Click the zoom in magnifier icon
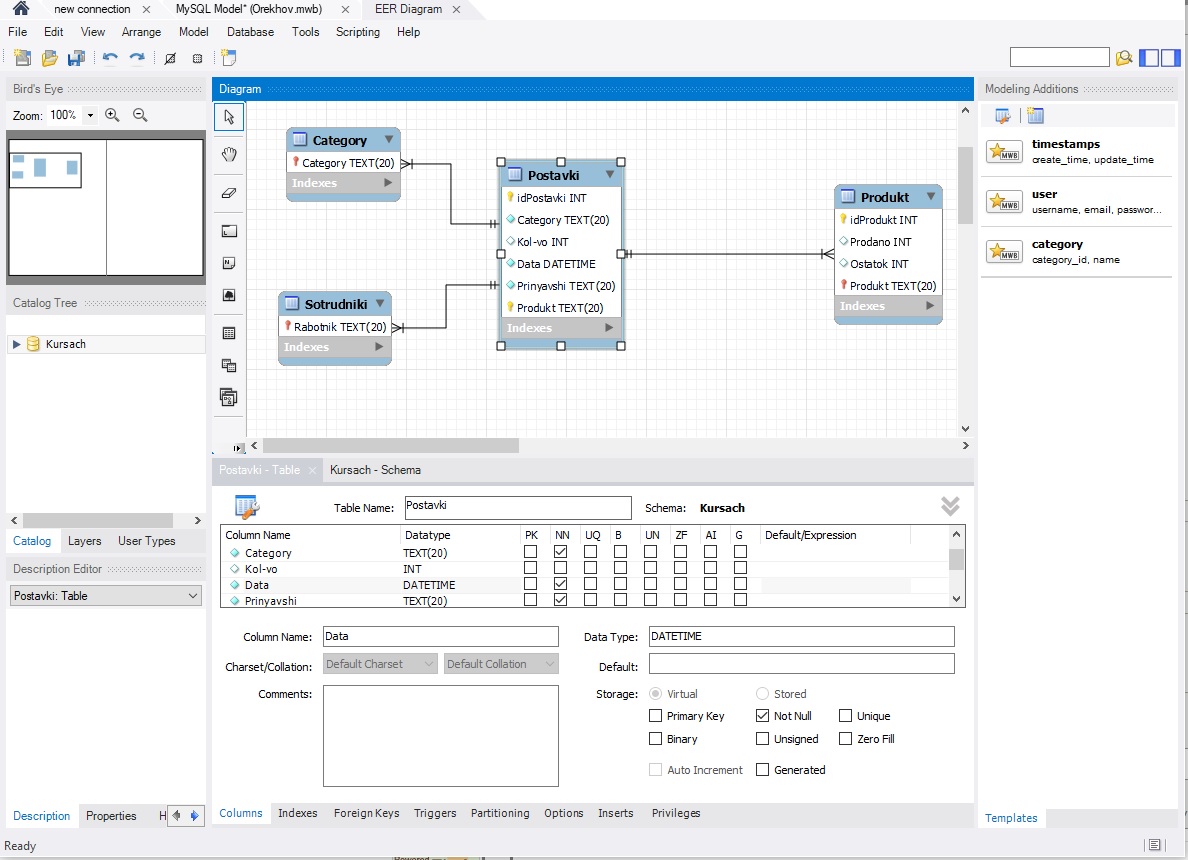Viewport: 1188px width, 860px height. coord(112,115)
